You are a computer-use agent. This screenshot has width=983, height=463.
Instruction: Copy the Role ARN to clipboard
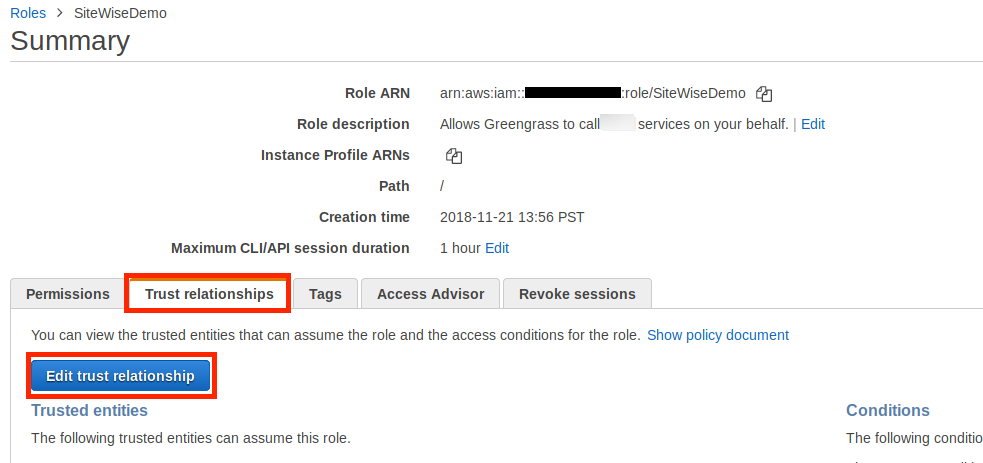764,94
